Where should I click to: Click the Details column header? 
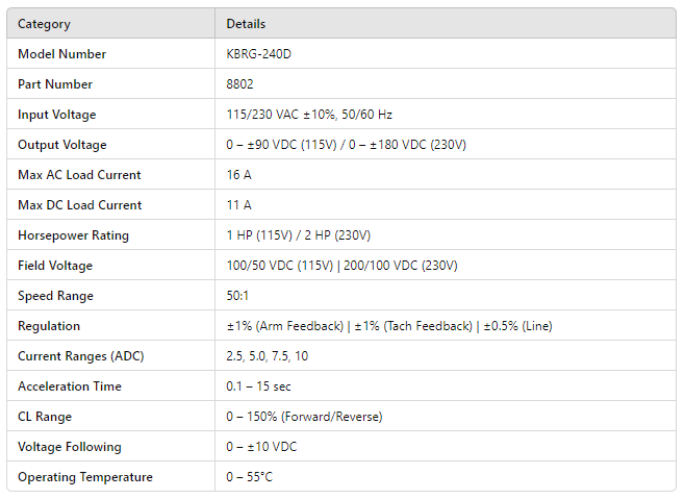click(x=246, y=24)
